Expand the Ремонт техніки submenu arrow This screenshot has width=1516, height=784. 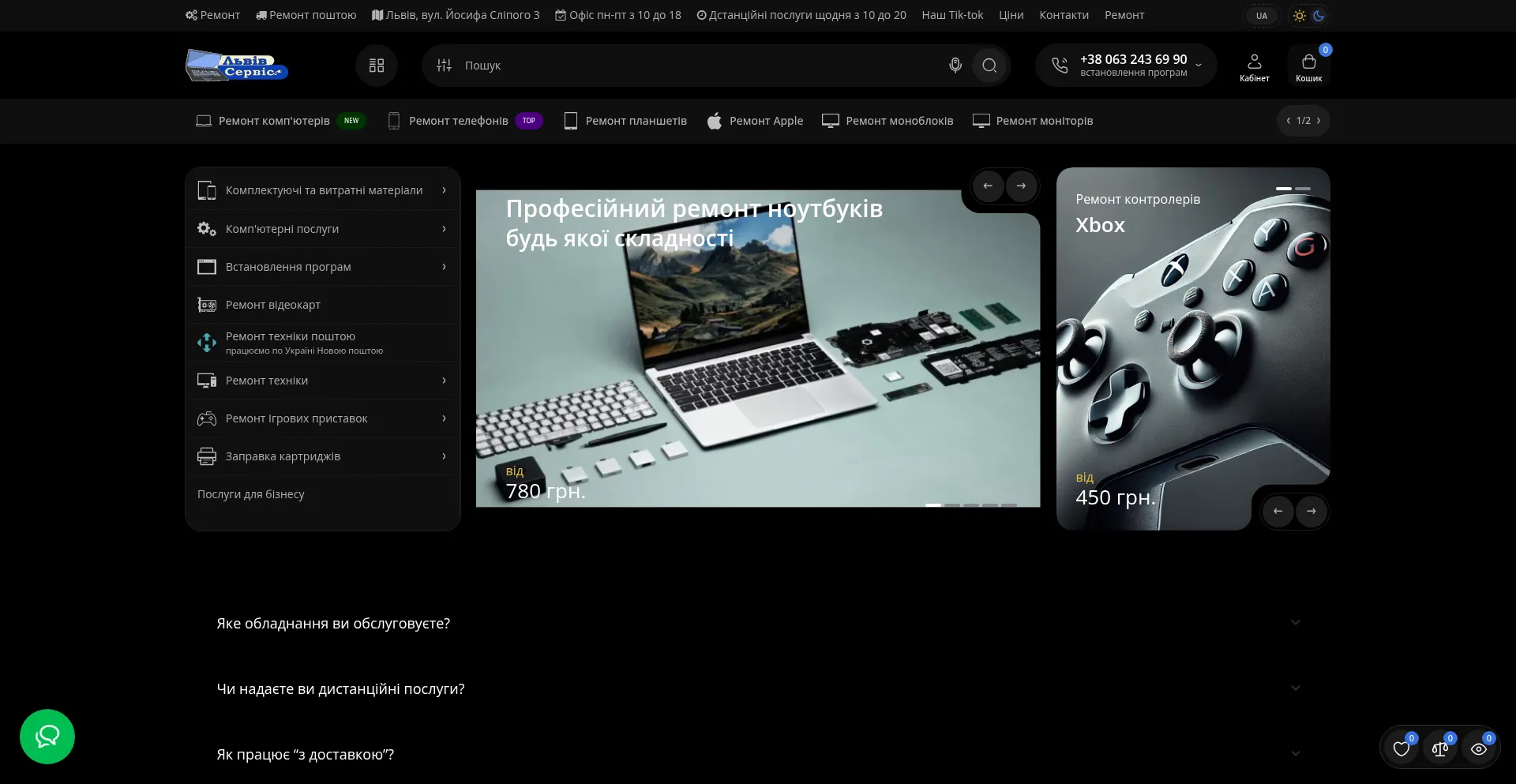445,381
